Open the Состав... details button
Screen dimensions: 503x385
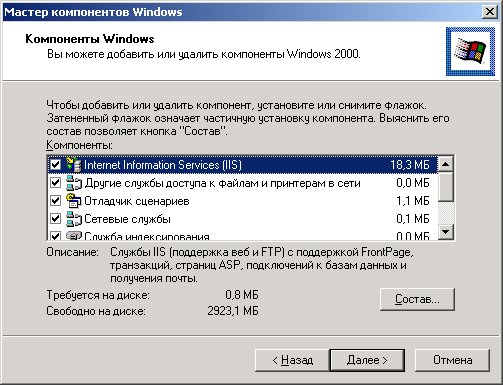[x=417, y=299]
